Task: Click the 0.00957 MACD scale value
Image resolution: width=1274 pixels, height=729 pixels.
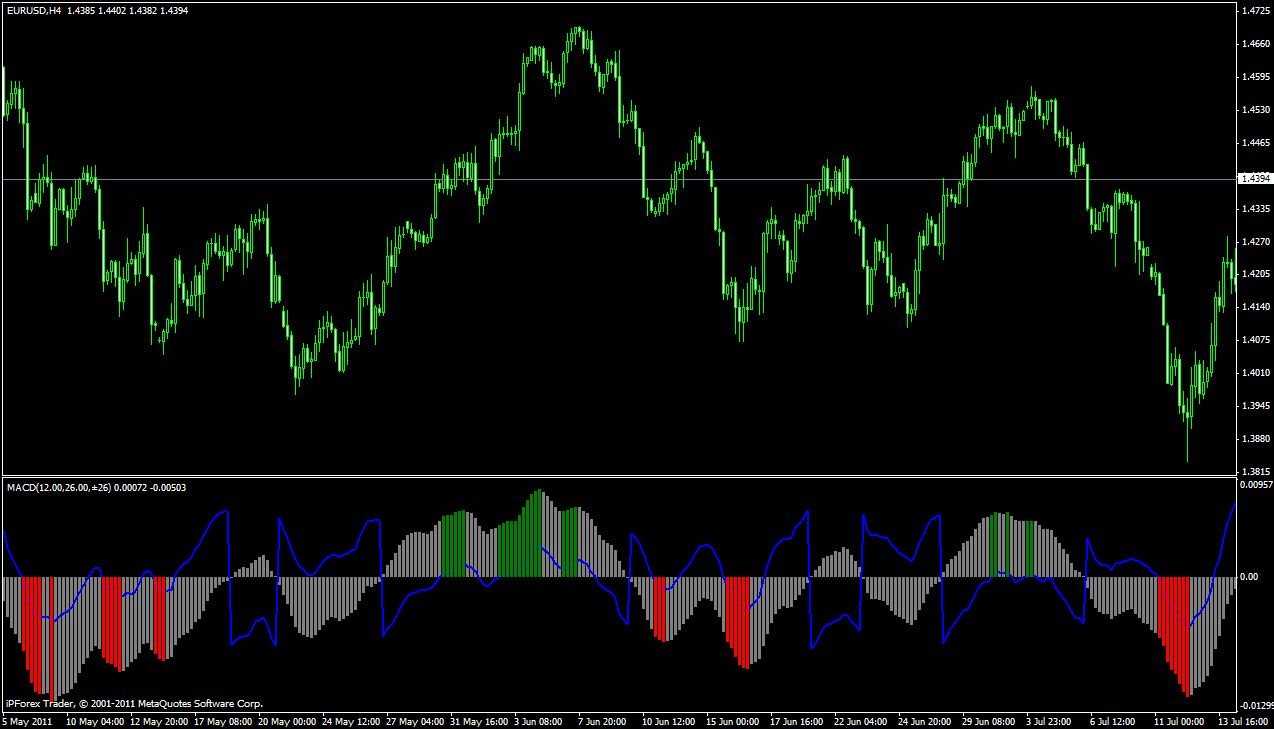Action: point(1255,485)
